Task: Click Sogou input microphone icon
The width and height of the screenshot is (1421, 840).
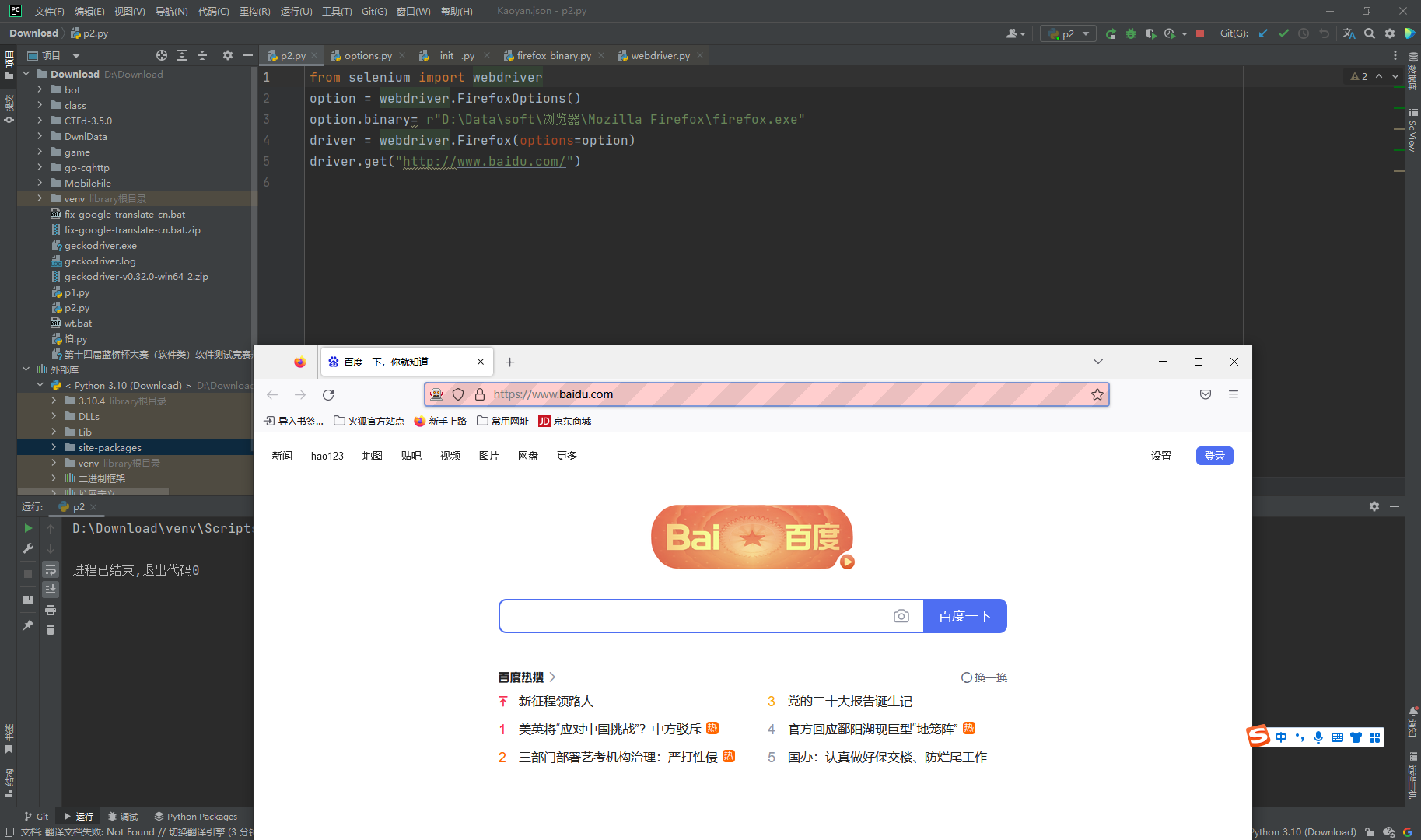Action: tap(1318, 737)
